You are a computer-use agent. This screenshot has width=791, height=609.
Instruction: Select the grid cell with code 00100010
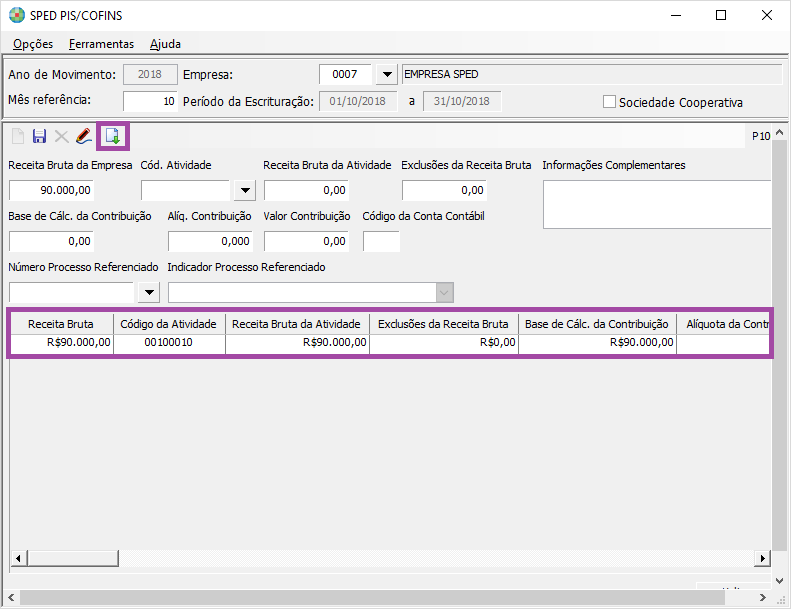coord(169,343)
